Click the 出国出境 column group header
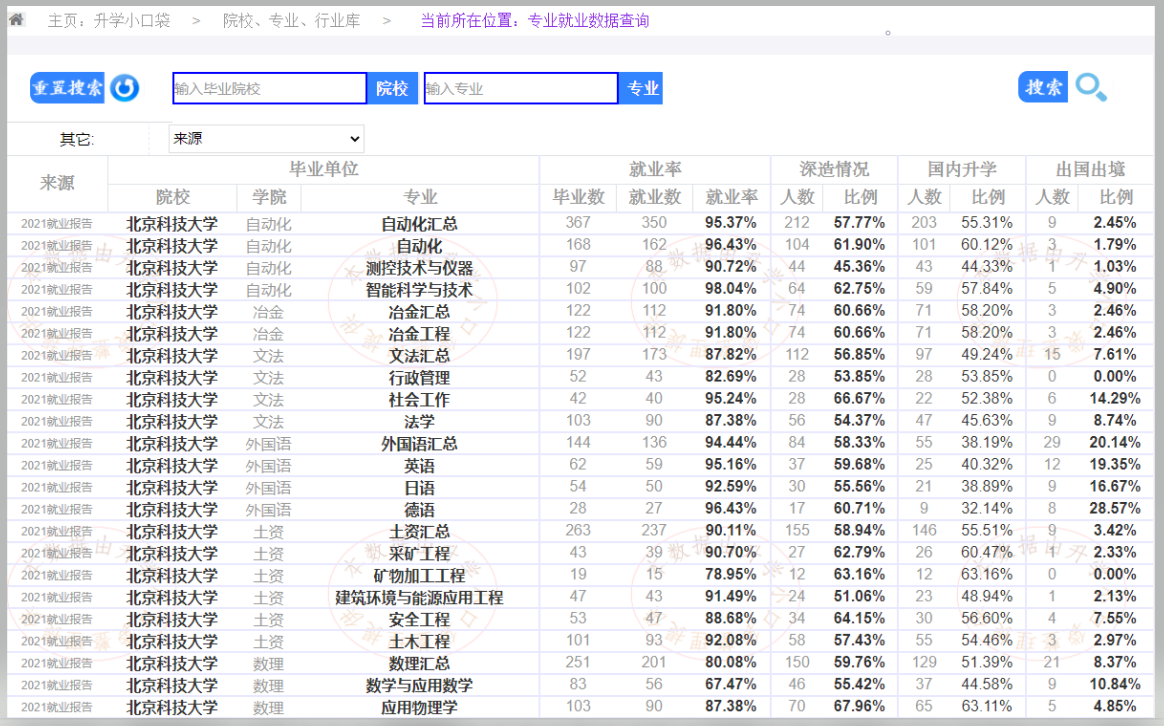This screenshot has height=726, width=1164. pyautogui.click(x=1090, y=169)
